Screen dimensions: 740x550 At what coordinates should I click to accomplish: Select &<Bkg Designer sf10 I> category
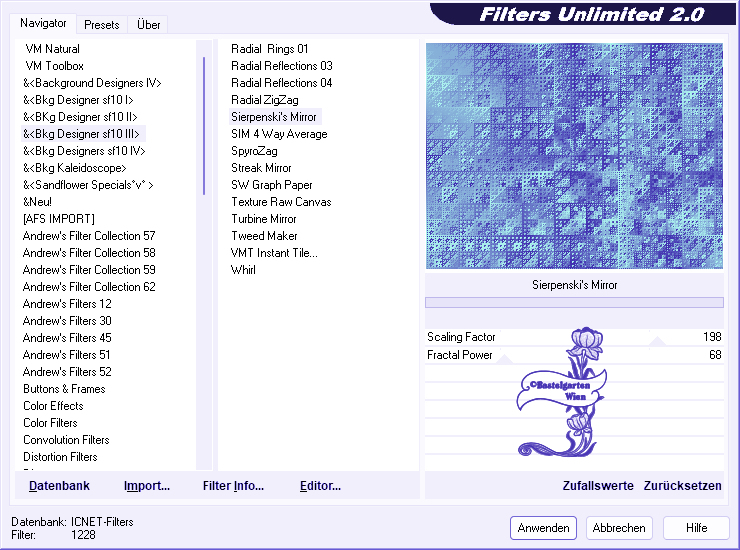[x=78, y=100]
